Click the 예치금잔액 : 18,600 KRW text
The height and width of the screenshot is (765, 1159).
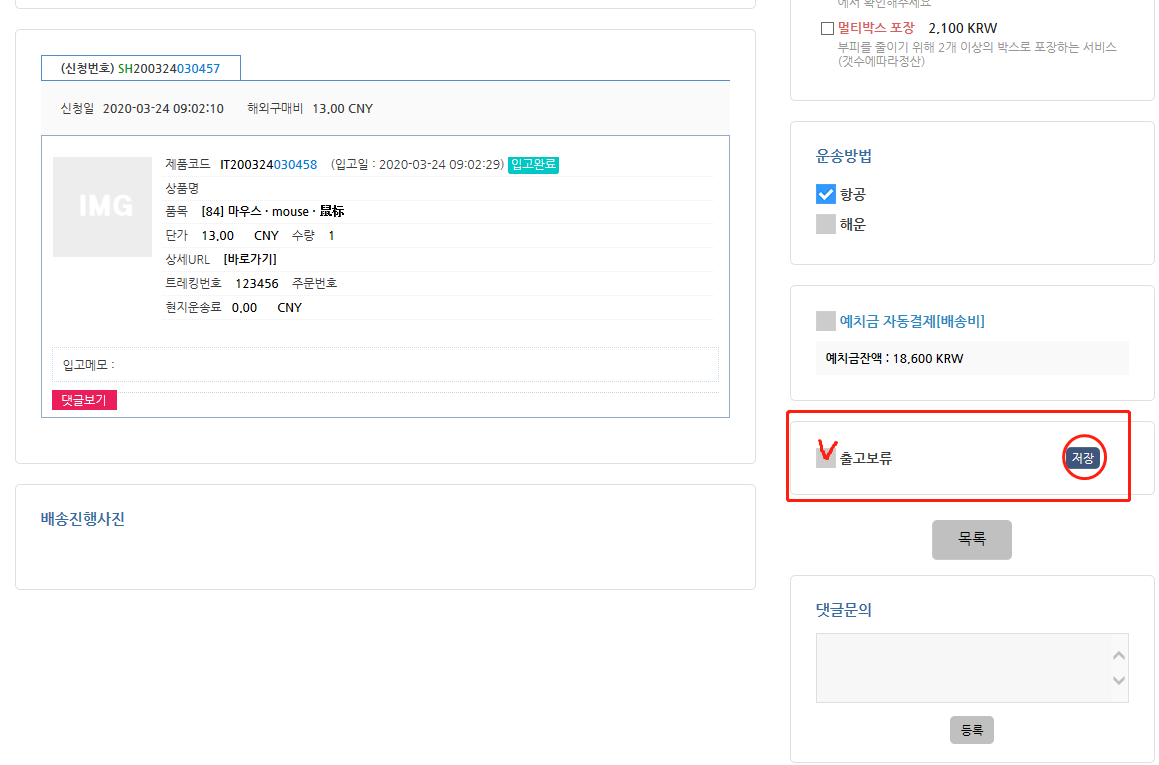click(894, 358)
